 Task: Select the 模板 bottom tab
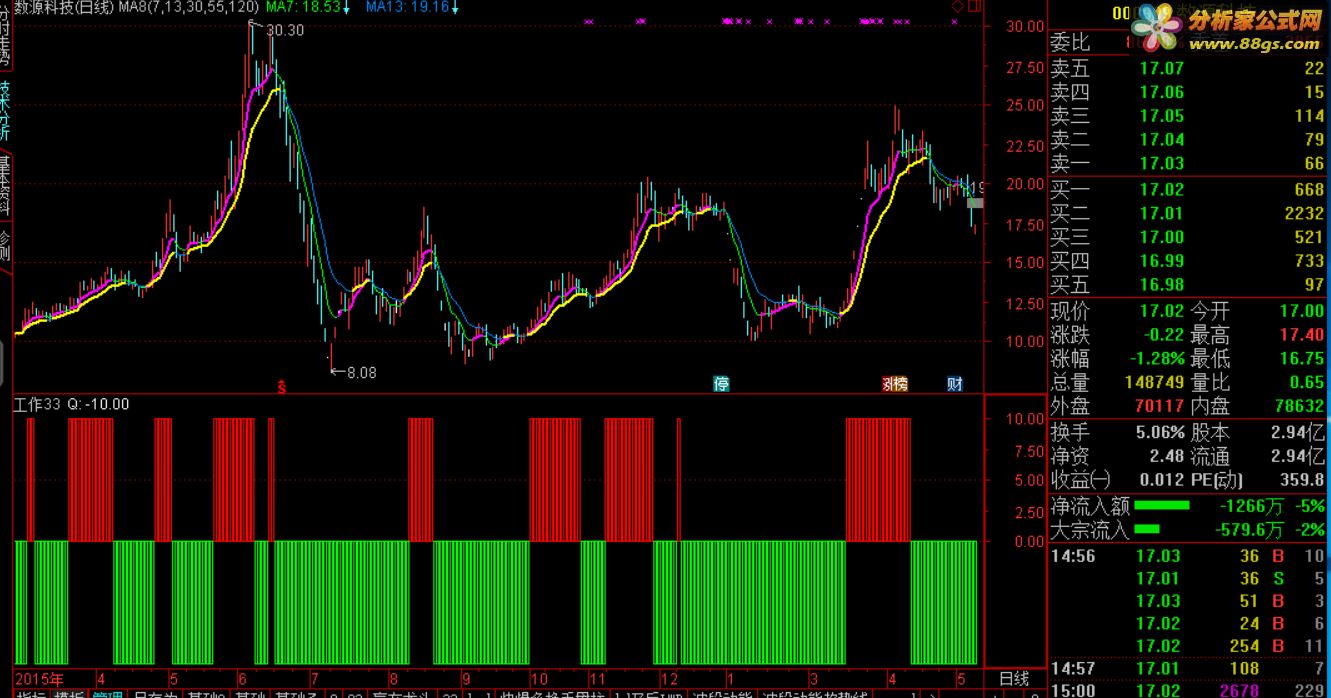(x=70, y=692)
